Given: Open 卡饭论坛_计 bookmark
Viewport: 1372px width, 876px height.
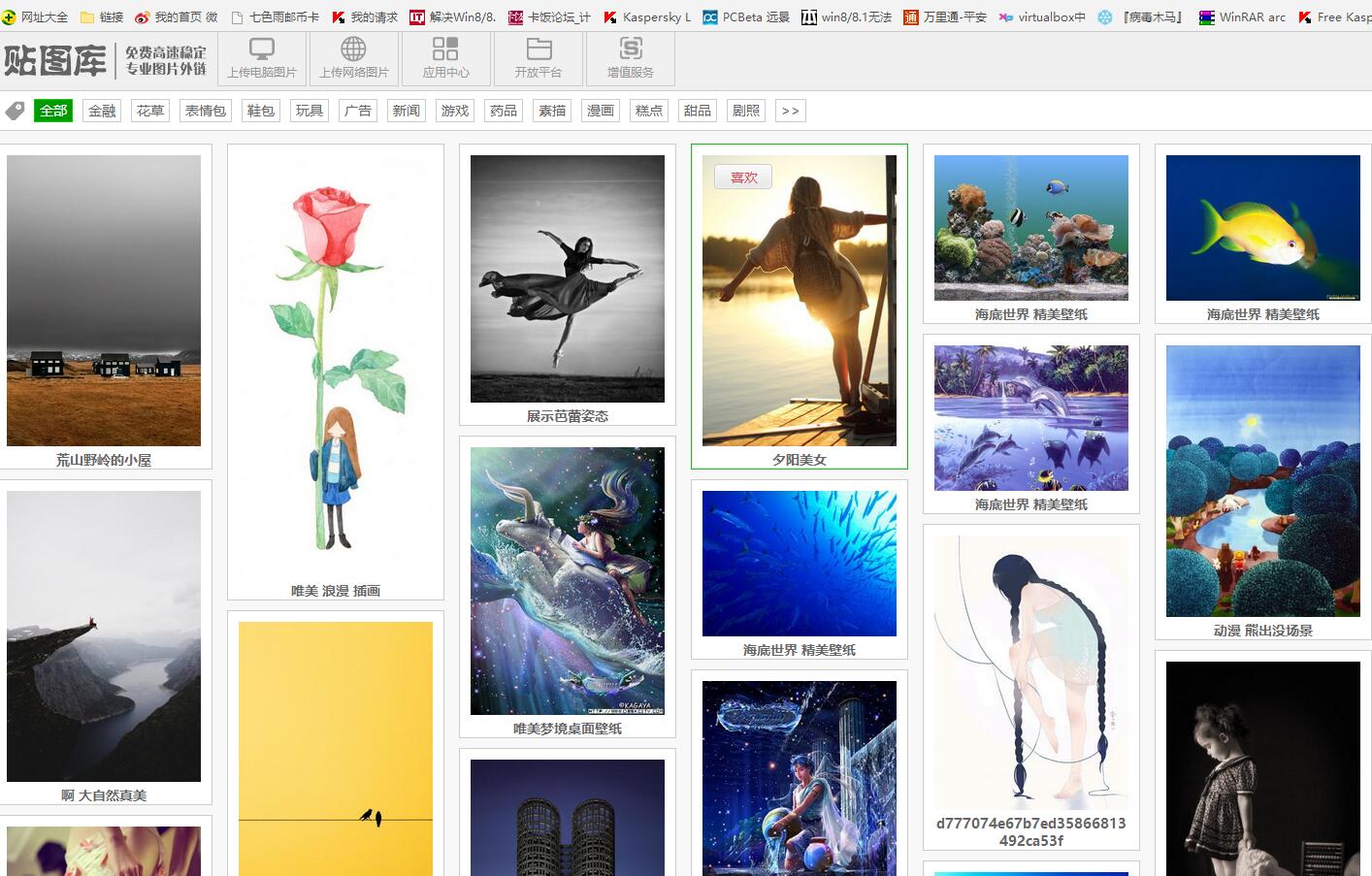Looking at the screenshot, I should tap(550, 16).
